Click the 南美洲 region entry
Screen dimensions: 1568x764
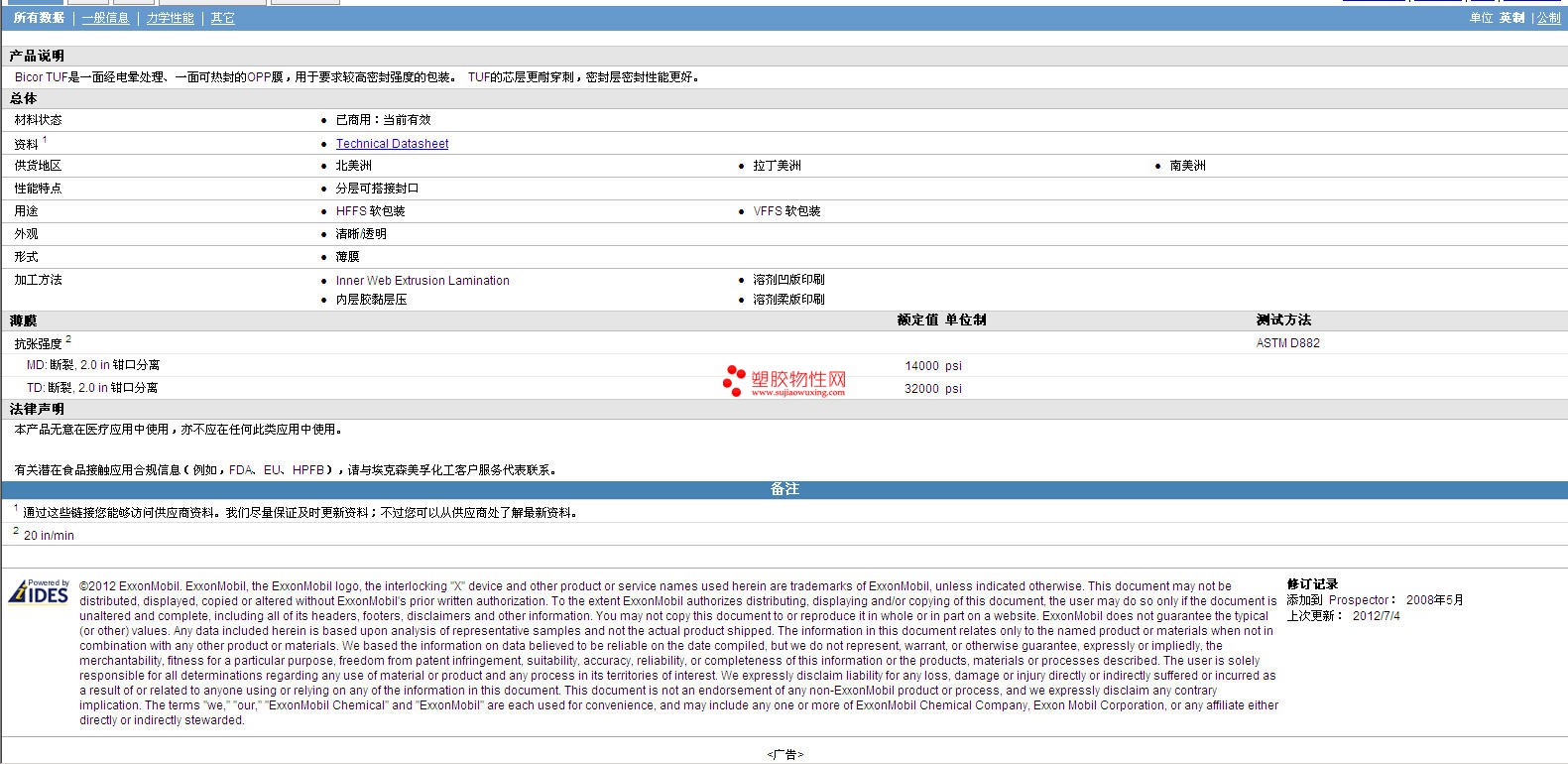click(x=1188, y=166)
